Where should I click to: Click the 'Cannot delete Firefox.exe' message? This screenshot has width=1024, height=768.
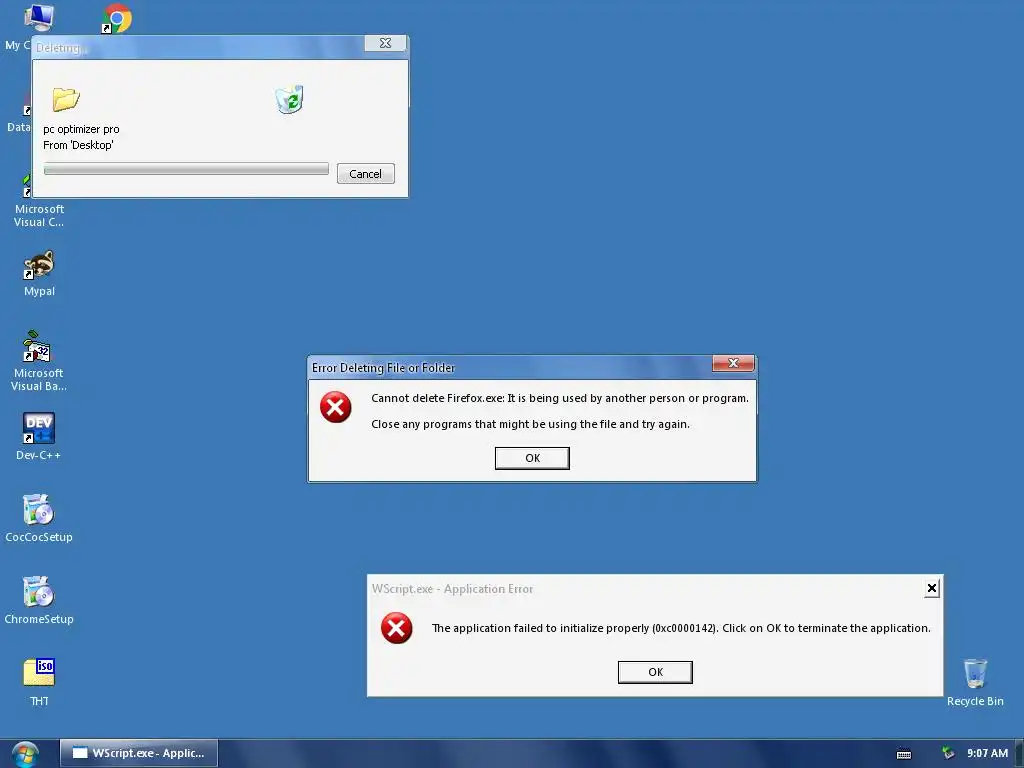[x=560, y=398]
